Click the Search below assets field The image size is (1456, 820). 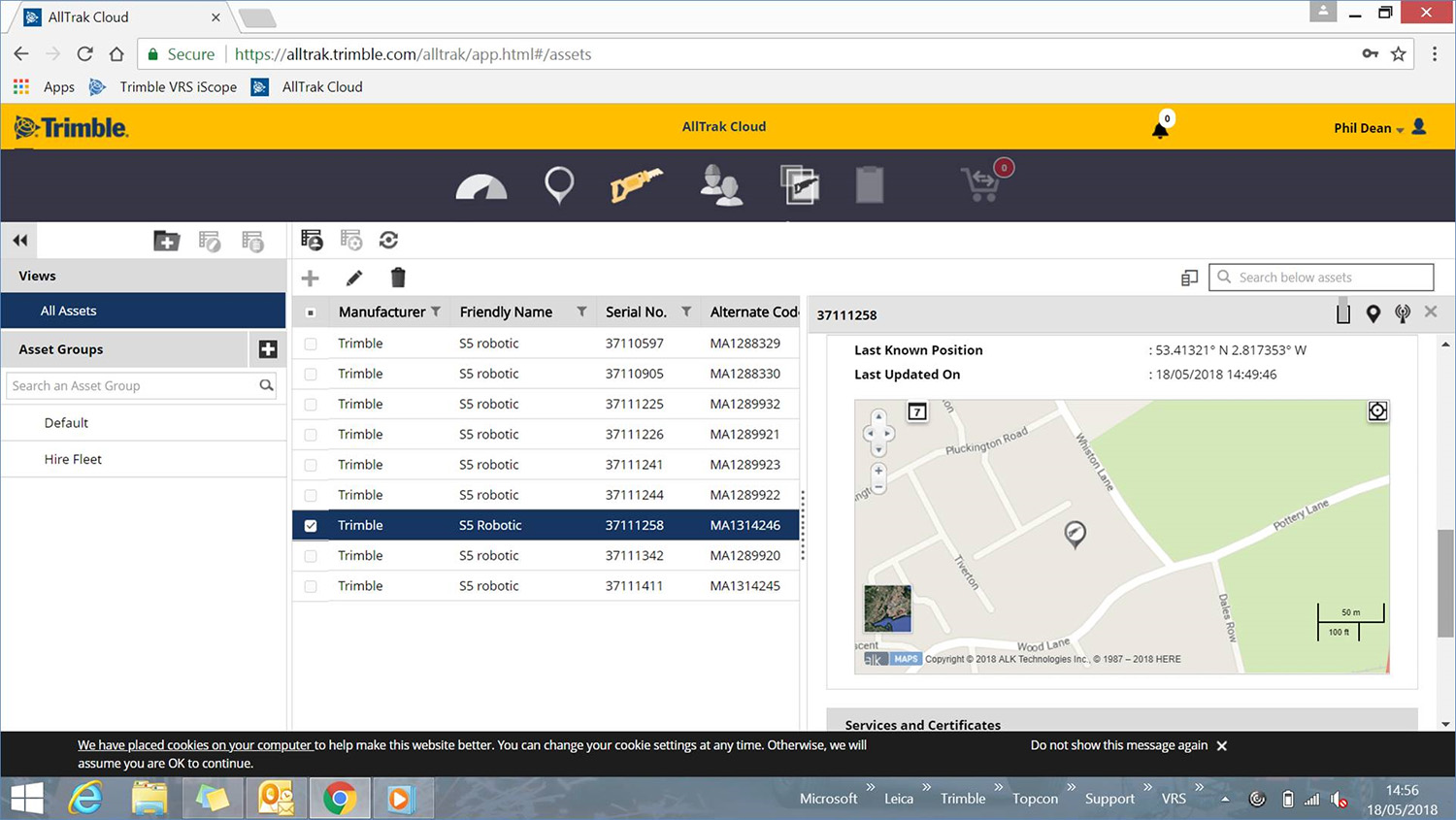point(1321,278)
